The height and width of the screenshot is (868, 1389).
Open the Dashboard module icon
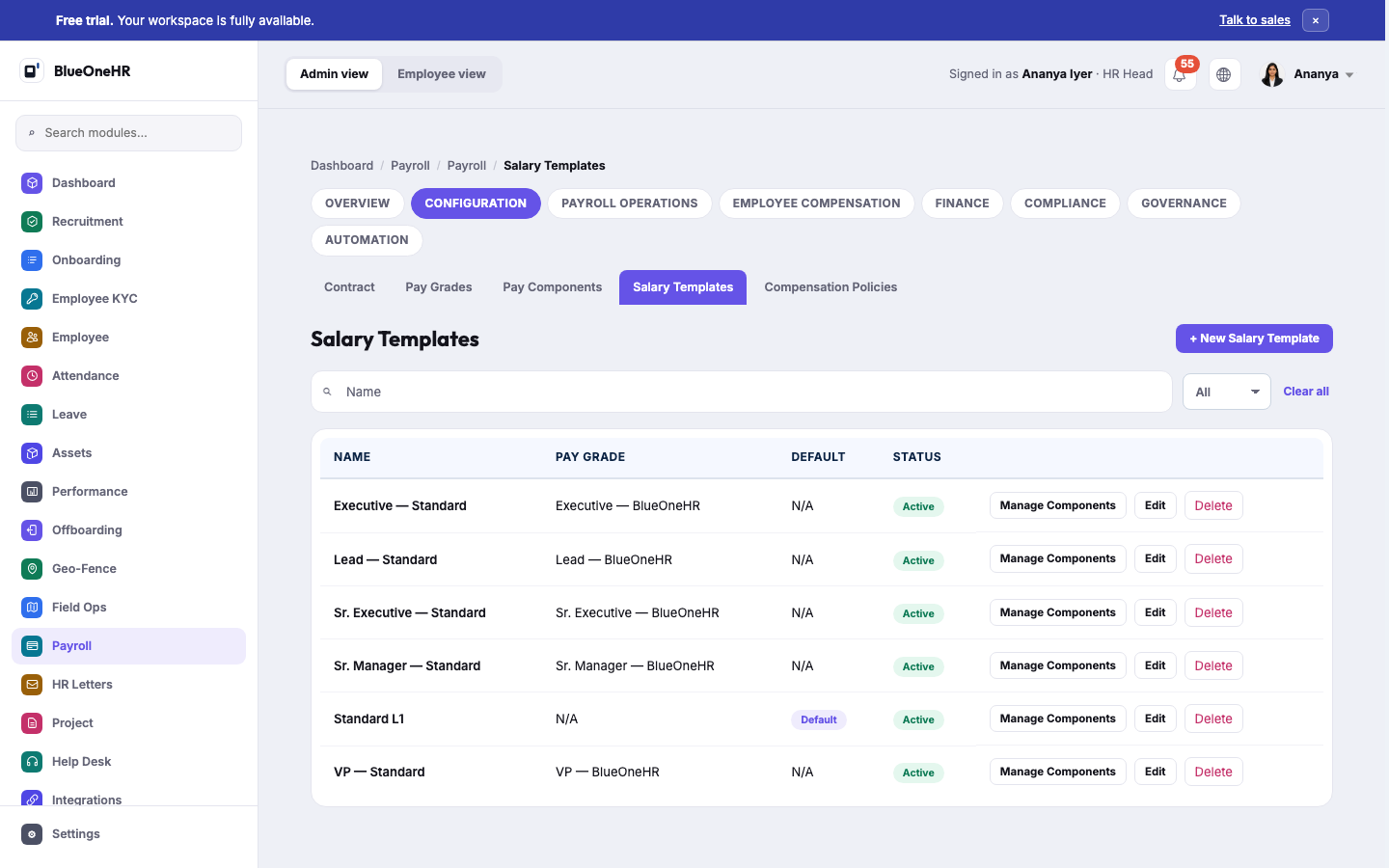click(32, 183)
